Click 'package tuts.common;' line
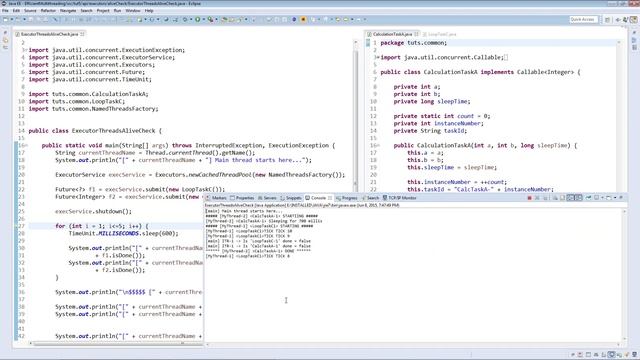Viewport: 640px width, 360px height. 413,43
